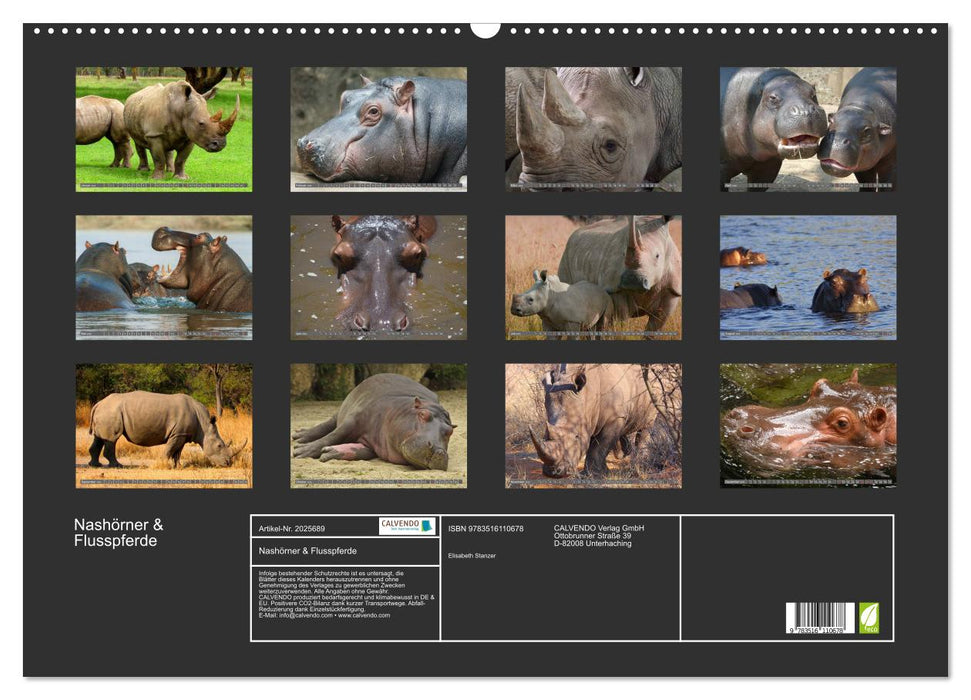This screenshot has height=700, width=971.
Task: Open the two rhinos on green grass photo
Action: pyautogui.click(x=164, y=129)
